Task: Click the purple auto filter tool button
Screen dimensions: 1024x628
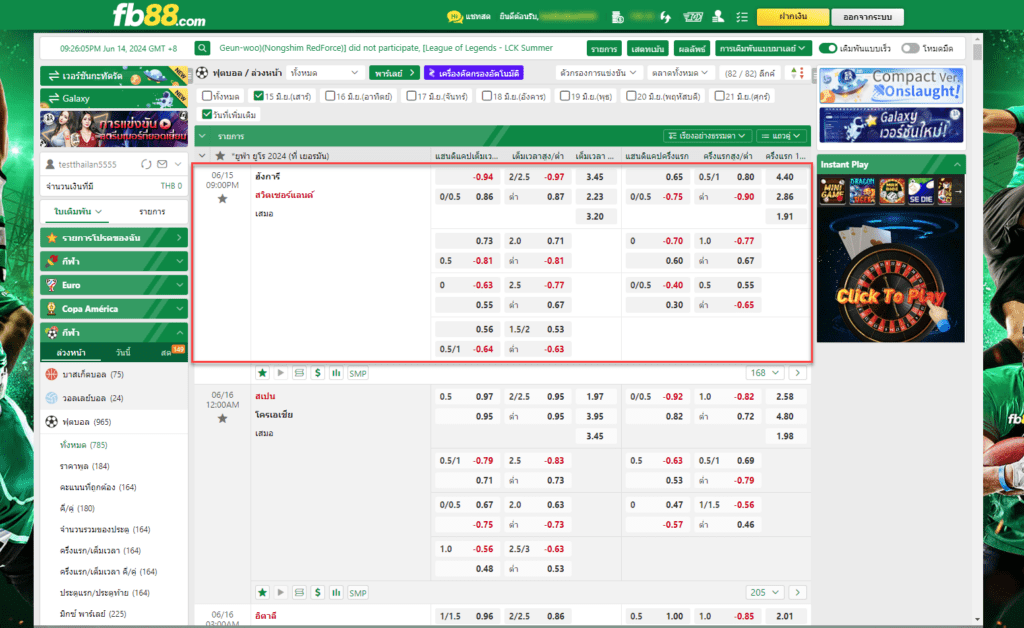Action: pyautogui.click(x=474, y=73)
